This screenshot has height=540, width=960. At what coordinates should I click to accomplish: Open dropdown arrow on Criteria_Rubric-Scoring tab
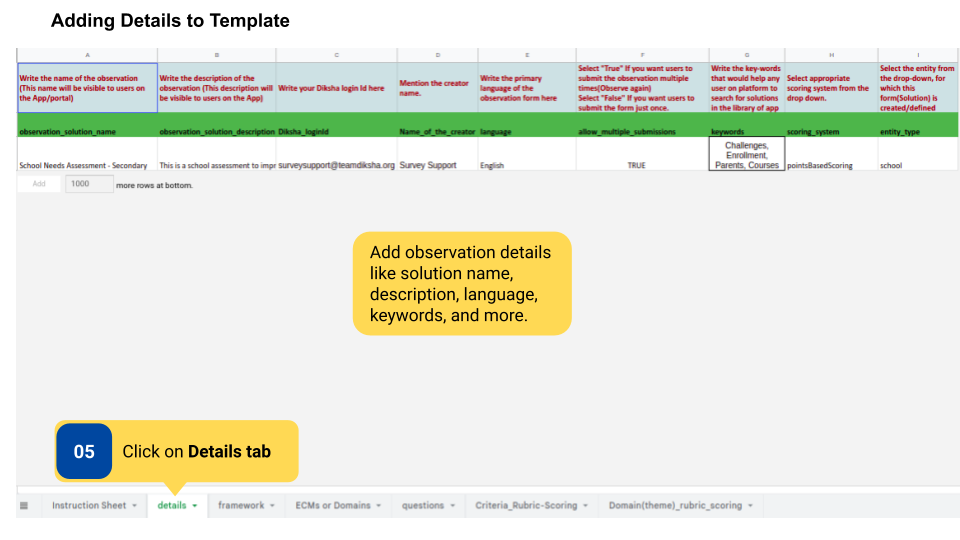(586, 506)
